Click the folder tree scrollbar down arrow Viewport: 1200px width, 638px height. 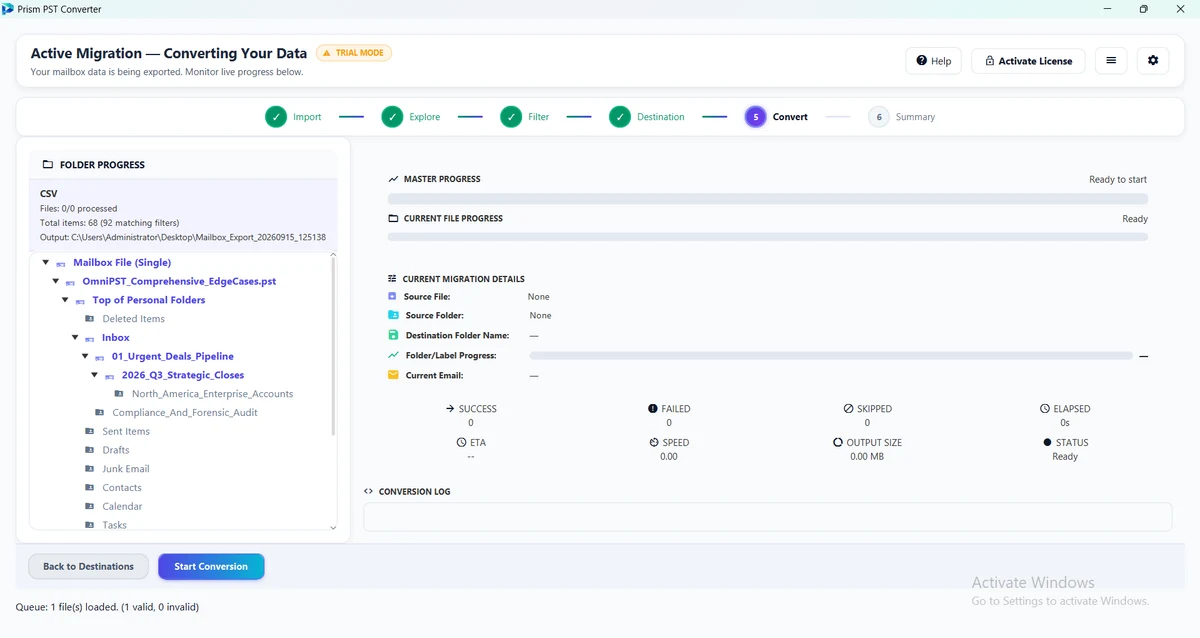[333, 527]
